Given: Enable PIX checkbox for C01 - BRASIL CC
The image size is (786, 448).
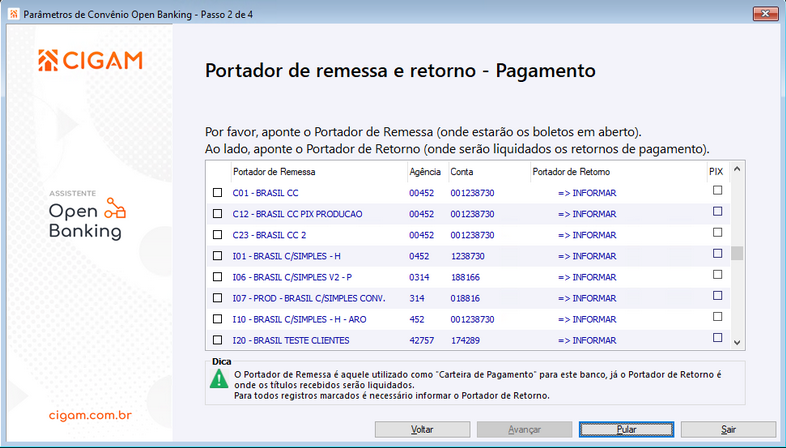Looking at the screenshot, I should [718, 190].
